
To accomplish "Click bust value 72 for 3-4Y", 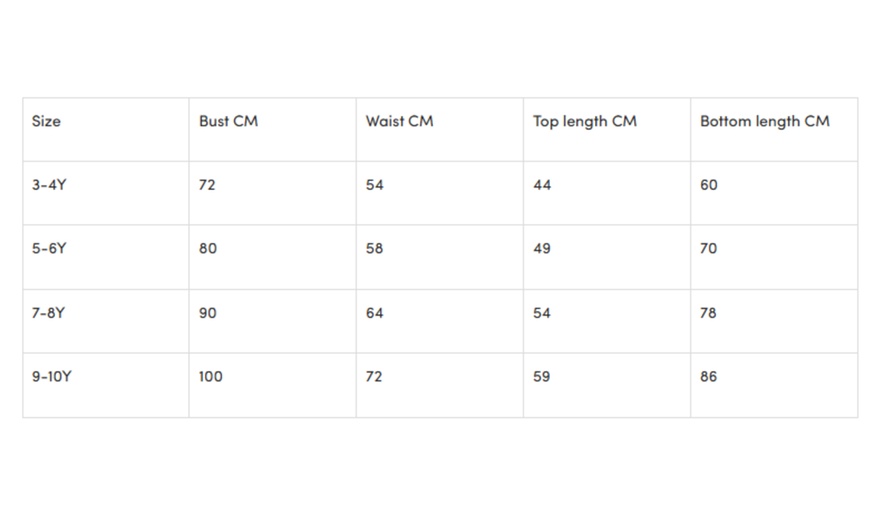I will (x=207, y=185).
